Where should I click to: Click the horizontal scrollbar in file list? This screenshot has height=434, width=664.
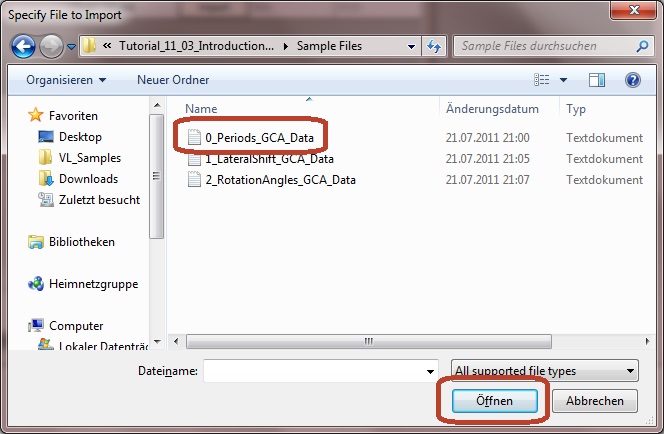click(x=369, y=341)
